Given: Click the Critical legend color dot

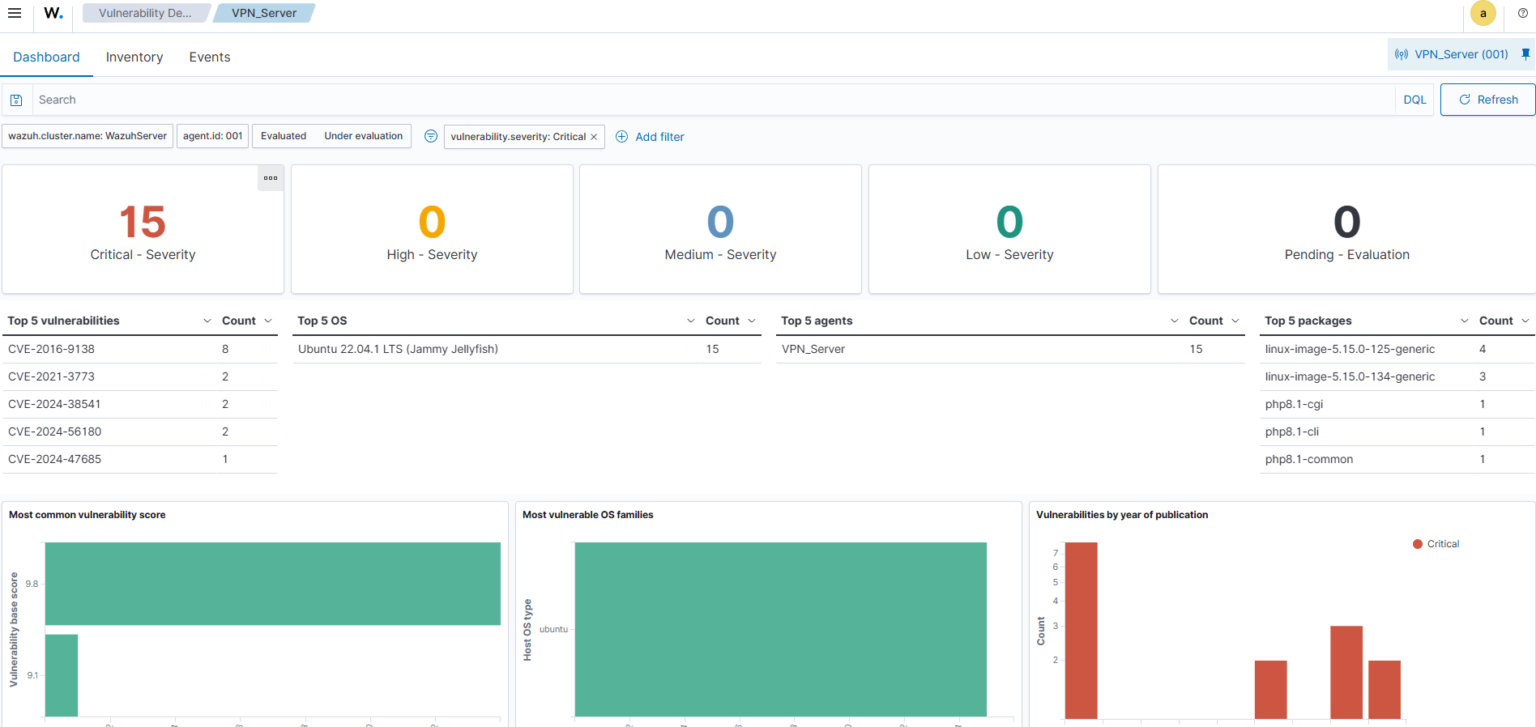Looking at the screenshot, I should pos(1416,543).
